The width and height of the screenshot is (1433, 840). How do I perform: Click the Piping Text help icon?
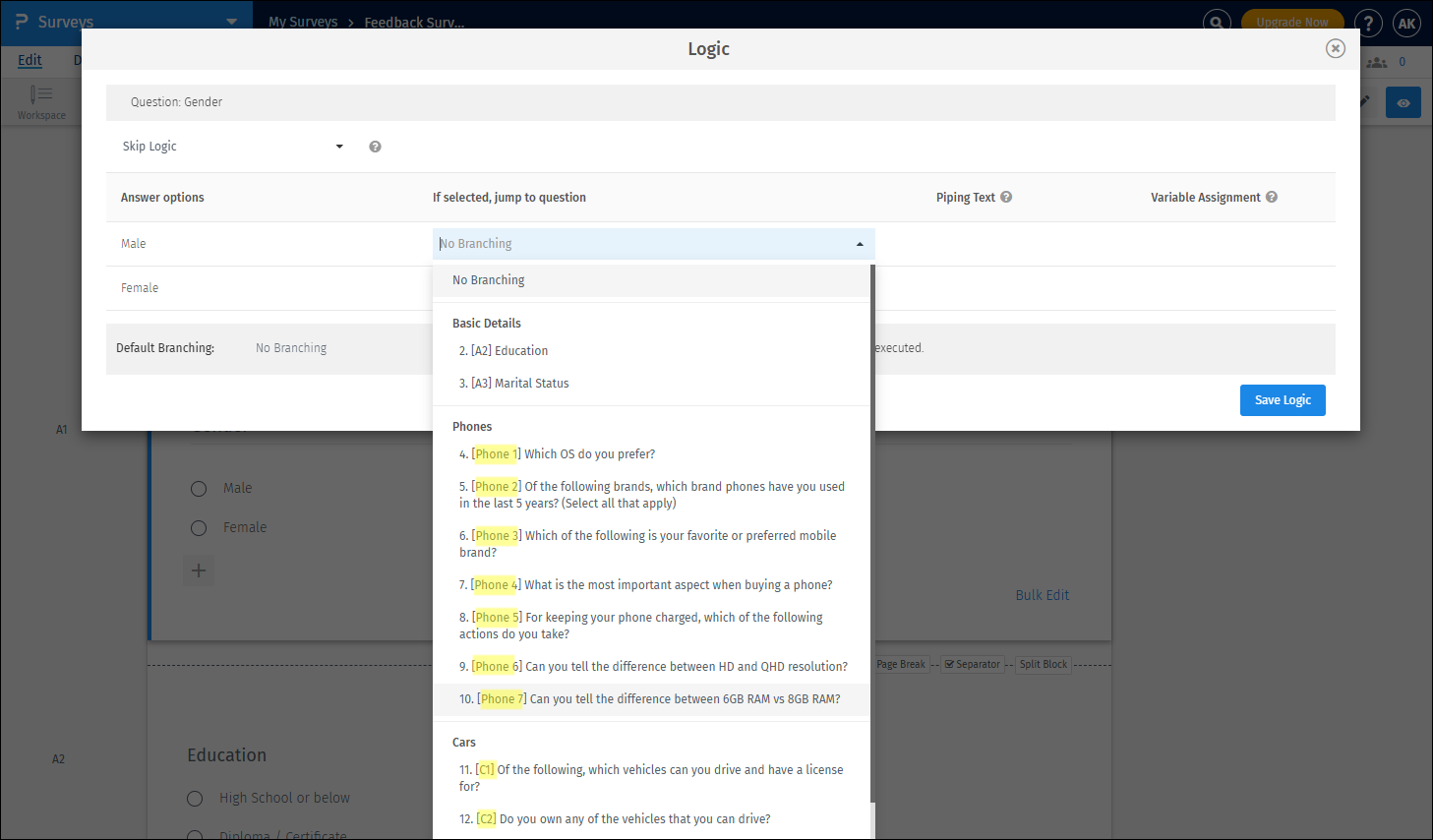pyautogui.click(x=1006, y=197)
